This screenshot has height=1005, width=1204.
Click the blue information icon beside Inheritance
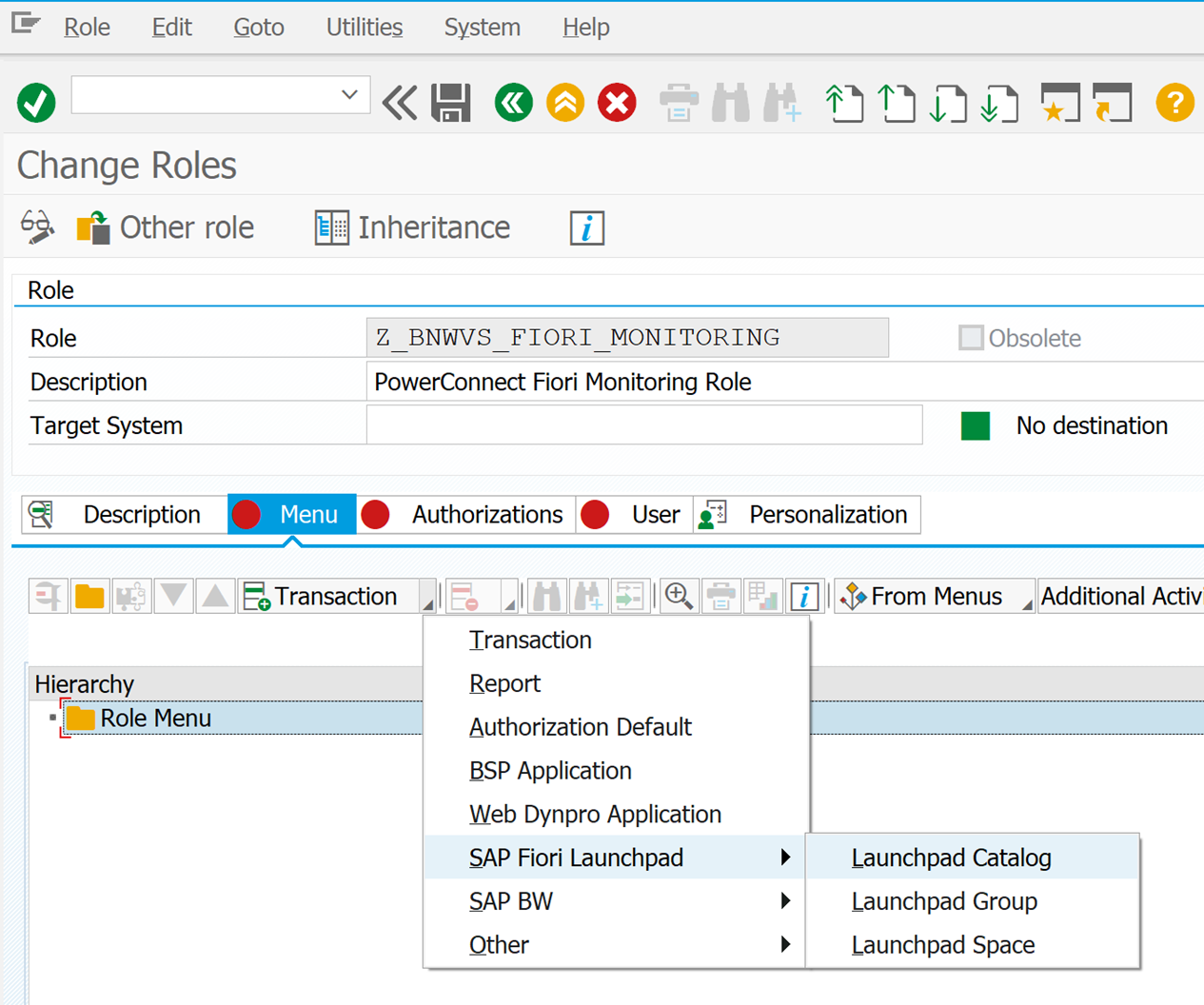586,228
